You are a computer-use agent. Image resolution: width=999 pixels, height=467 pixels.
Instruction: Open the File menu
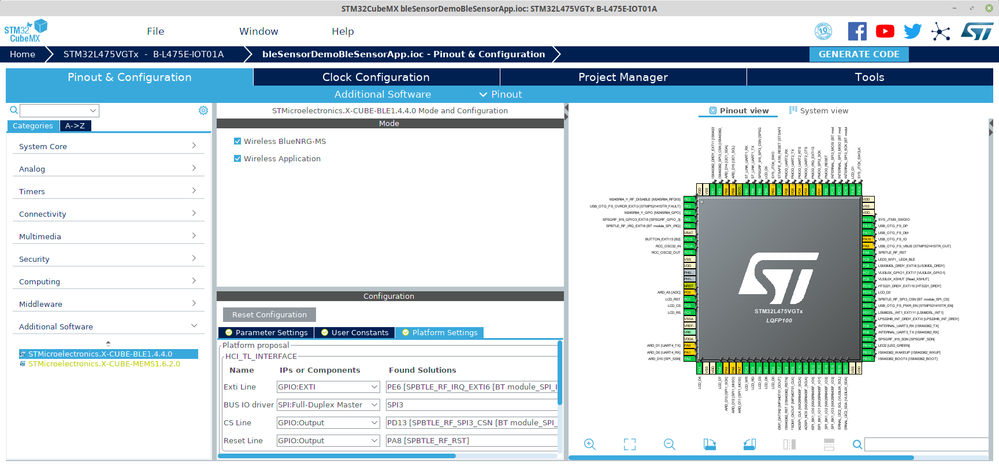(x=155, y=31)
